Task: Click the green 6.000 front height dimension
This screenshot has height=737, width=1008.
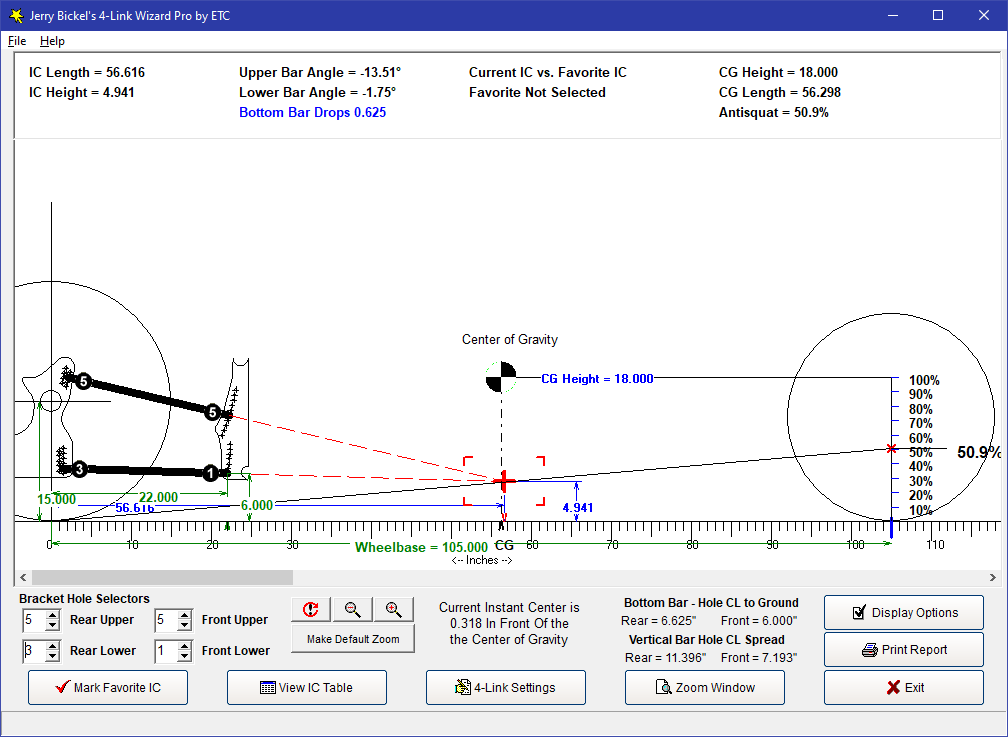Action: (x=257, y=505)
